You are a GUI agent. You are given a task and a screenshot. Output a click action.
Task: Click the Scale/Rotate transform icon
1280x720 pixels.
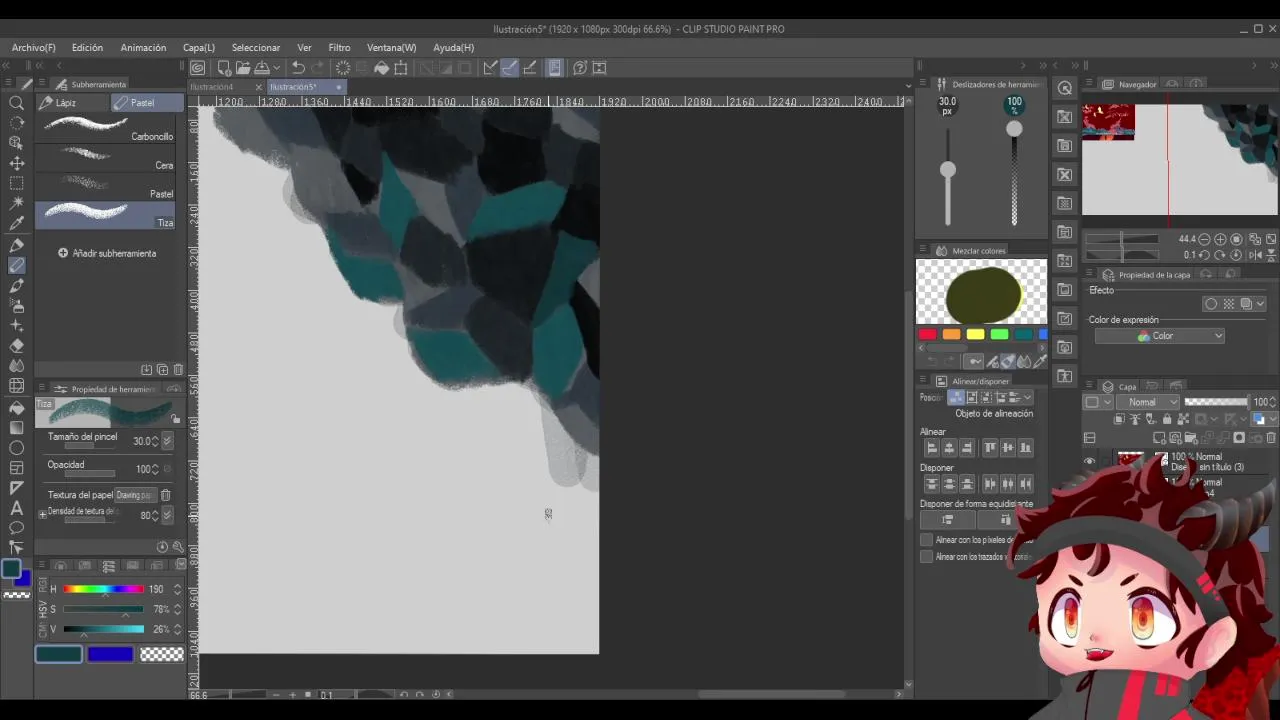coord(401,68)
